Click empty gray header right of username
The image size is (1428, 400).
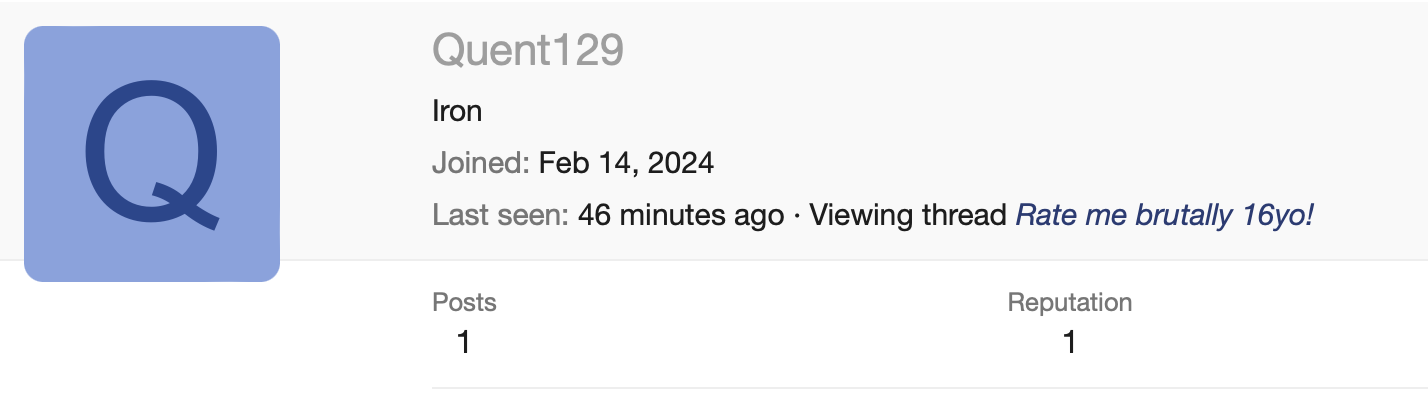coord(1000,50)
